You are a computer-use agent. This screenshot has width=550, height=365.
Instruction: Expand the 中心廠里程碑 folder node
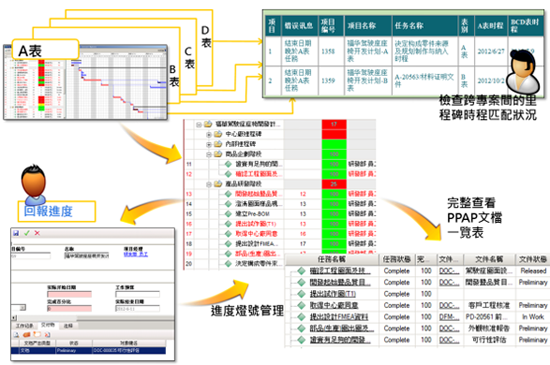pyautogui.click(x=209, y=134)
